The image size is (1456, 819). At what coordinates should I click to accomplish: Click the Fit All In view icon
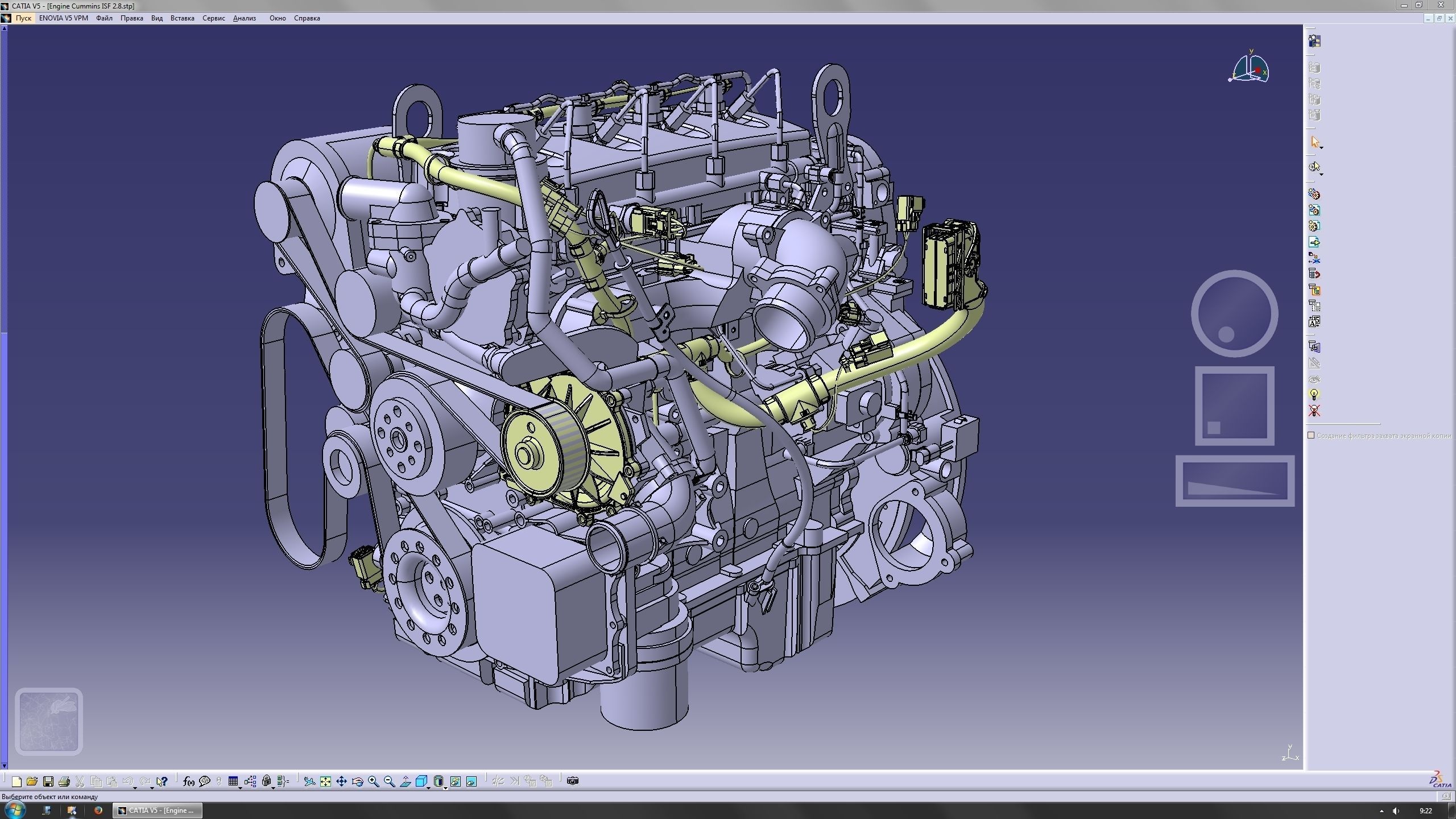point(325,781)
